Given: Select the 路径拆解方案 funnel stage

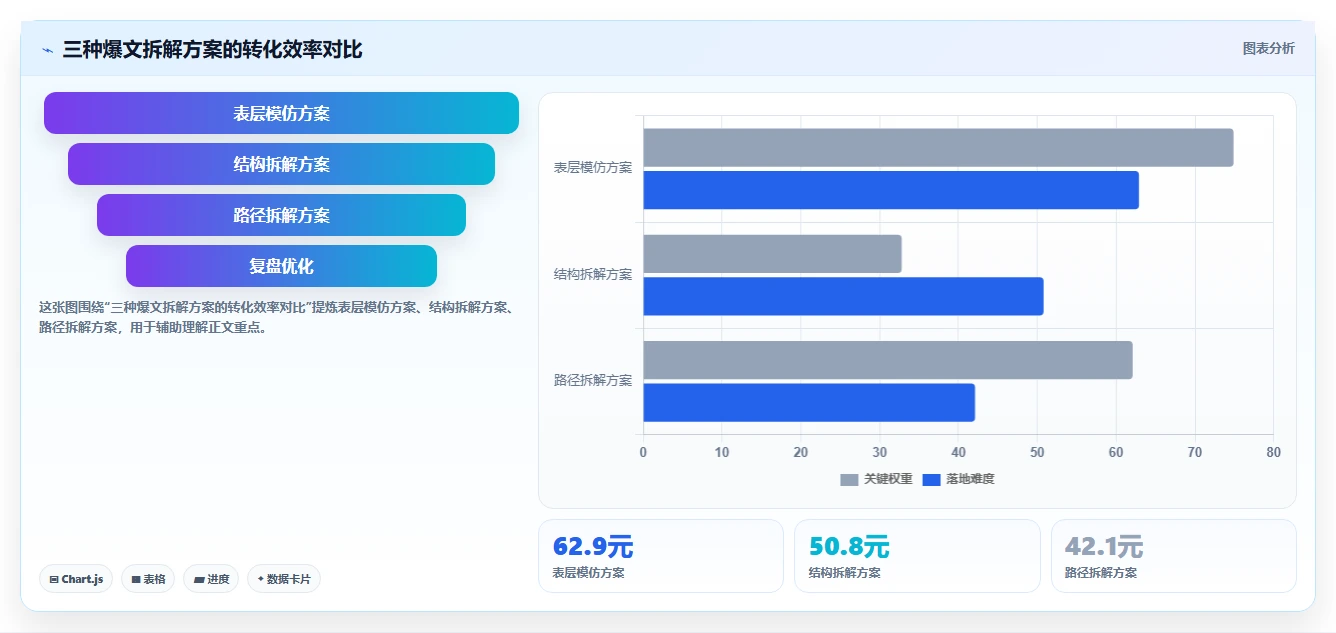Looking at the screenshot, I should (281, 215).
